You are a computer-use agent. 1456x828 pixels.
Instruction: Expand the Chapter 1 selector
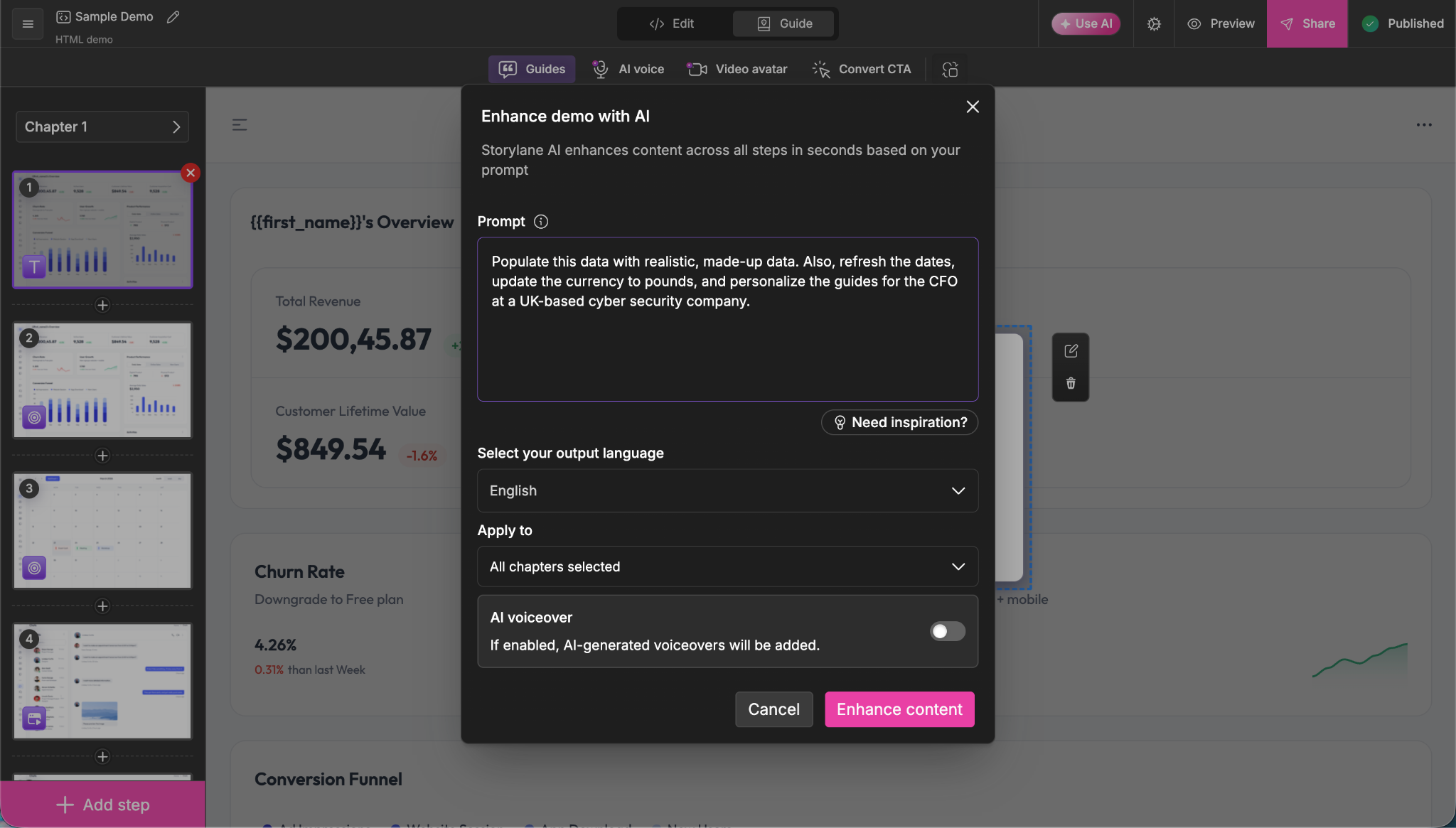(102, 127)
